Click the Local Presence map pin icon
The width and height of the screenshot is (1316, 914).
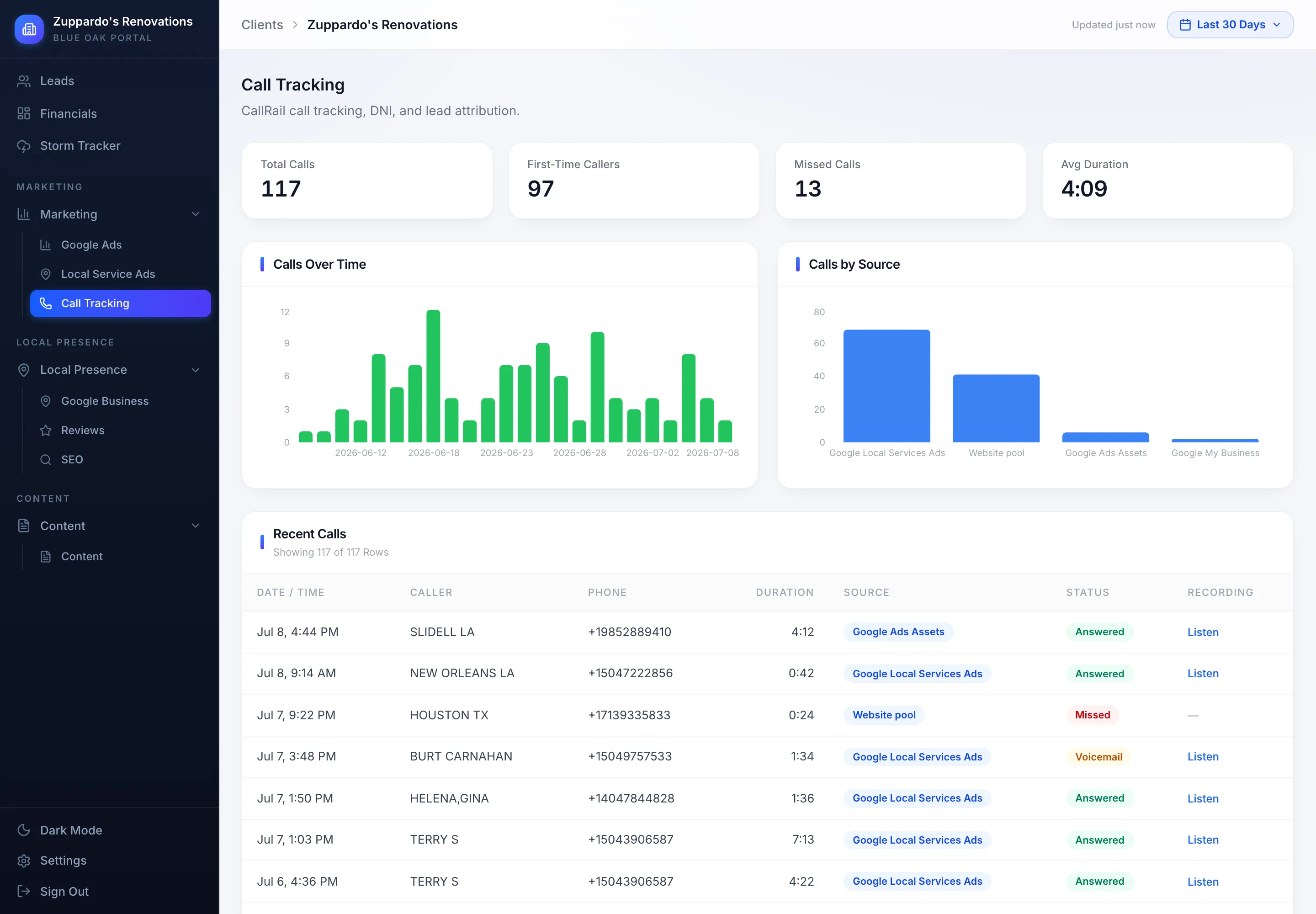23,370
